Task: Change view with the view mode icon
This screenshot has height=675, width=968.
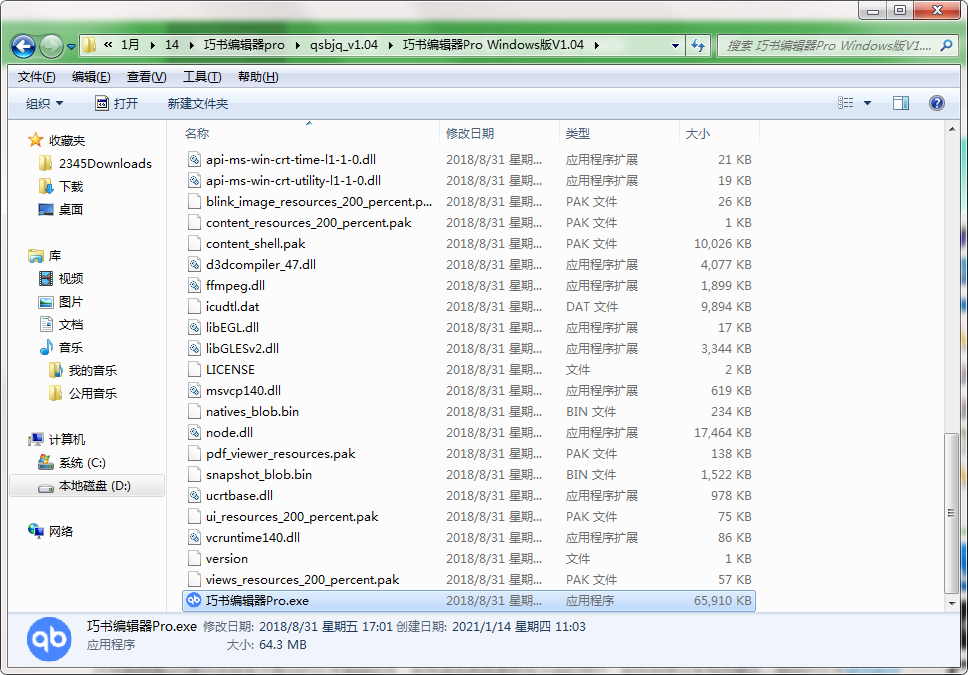Action: point(846,103)
